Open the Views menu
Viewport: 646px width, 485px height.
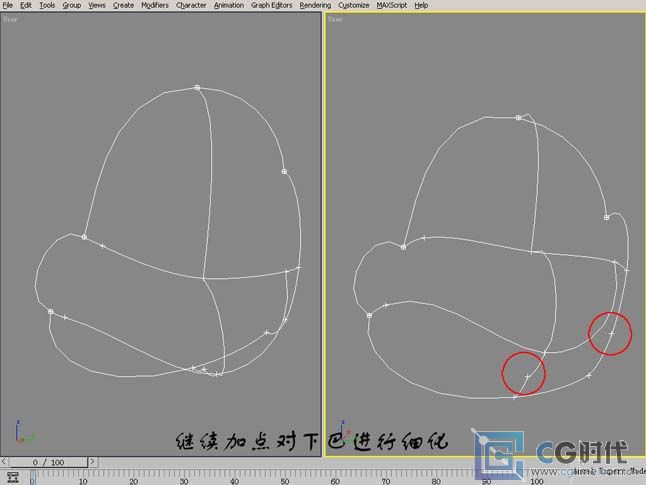[x=97, y=5]
